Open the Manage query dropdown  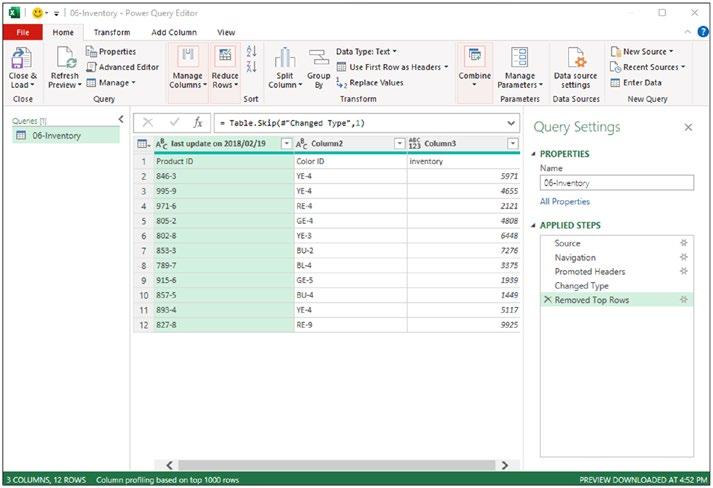111,83
